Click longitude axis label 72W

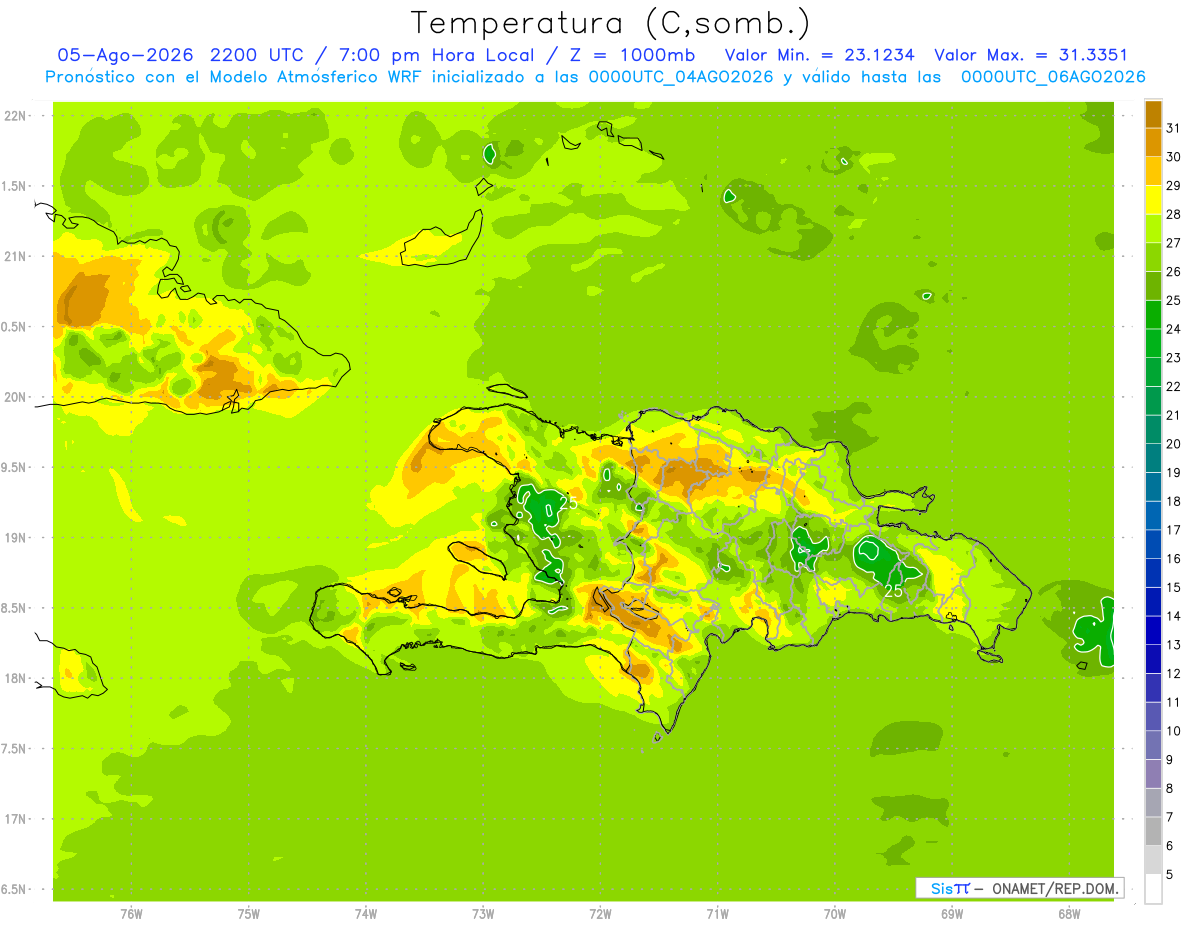click(x=600, y=914)
